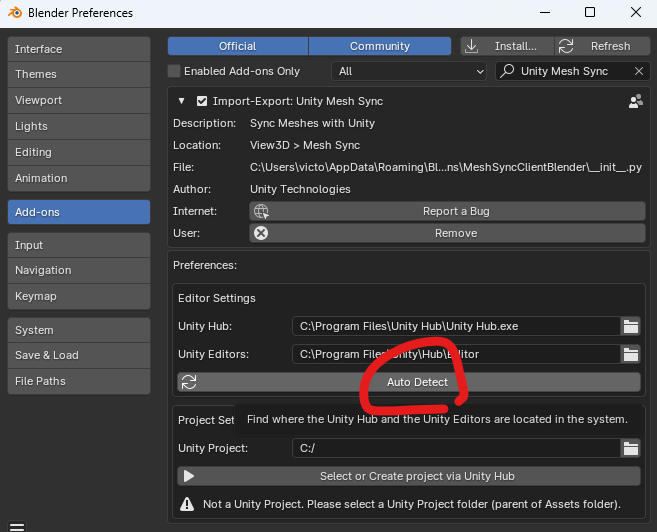The width and height of the screenshot is (657, 532).
Task: Browse folder icon for Unity Project path
Action: pos(631,448)
